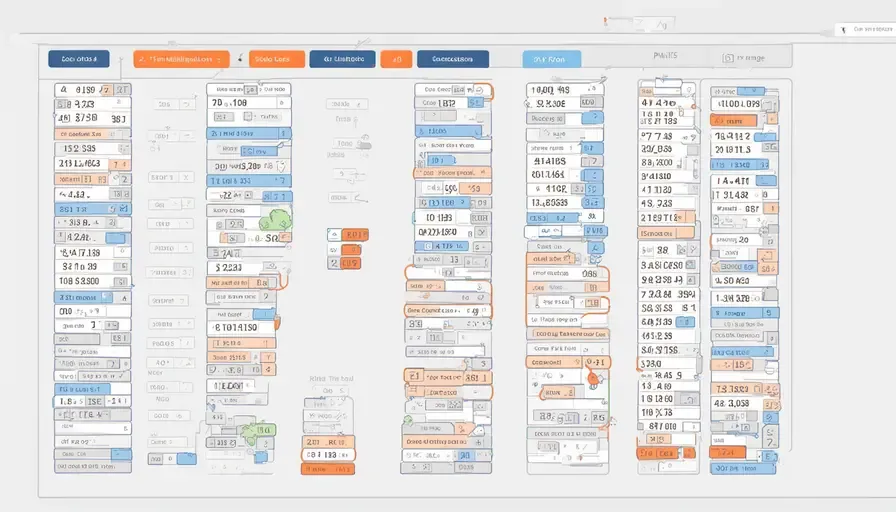Viewport: 896px width, 512px height.
Task: Select the orange "ISmocuos" row
Action: click(x=666, y=233)
